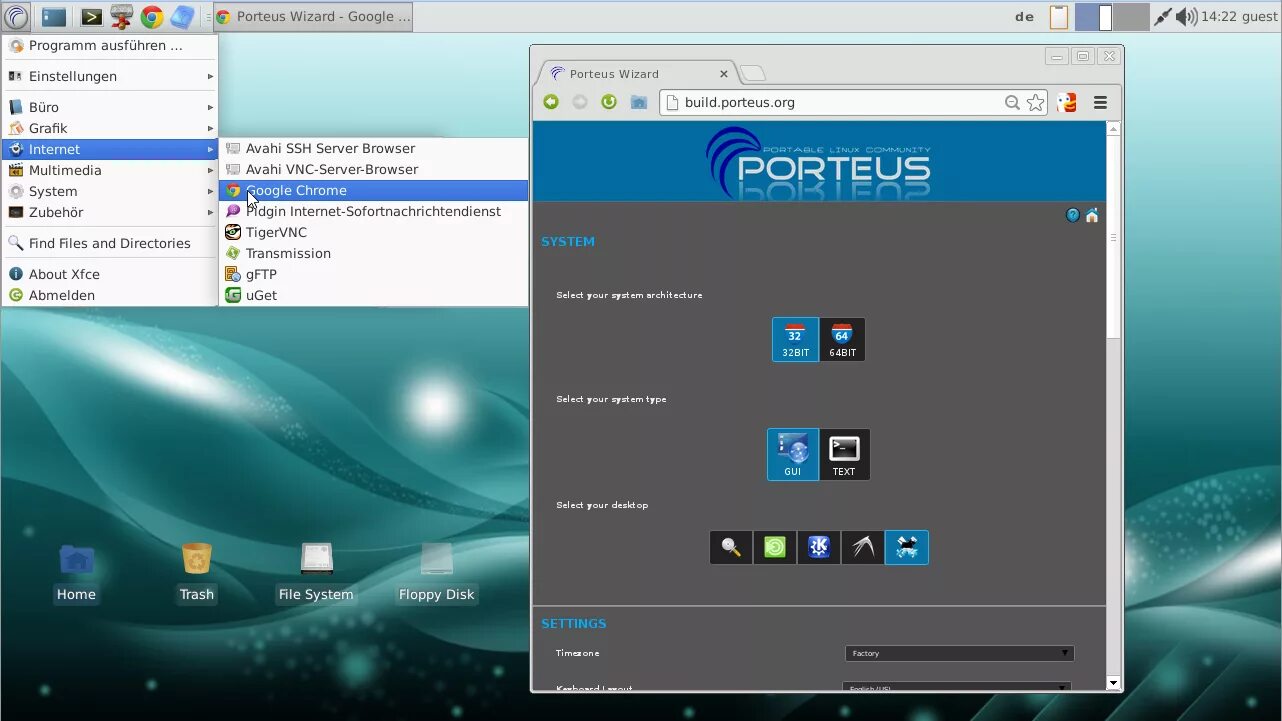Click Programm ausführen menu entry
The image size is (1282, 721).
point(110,45)
